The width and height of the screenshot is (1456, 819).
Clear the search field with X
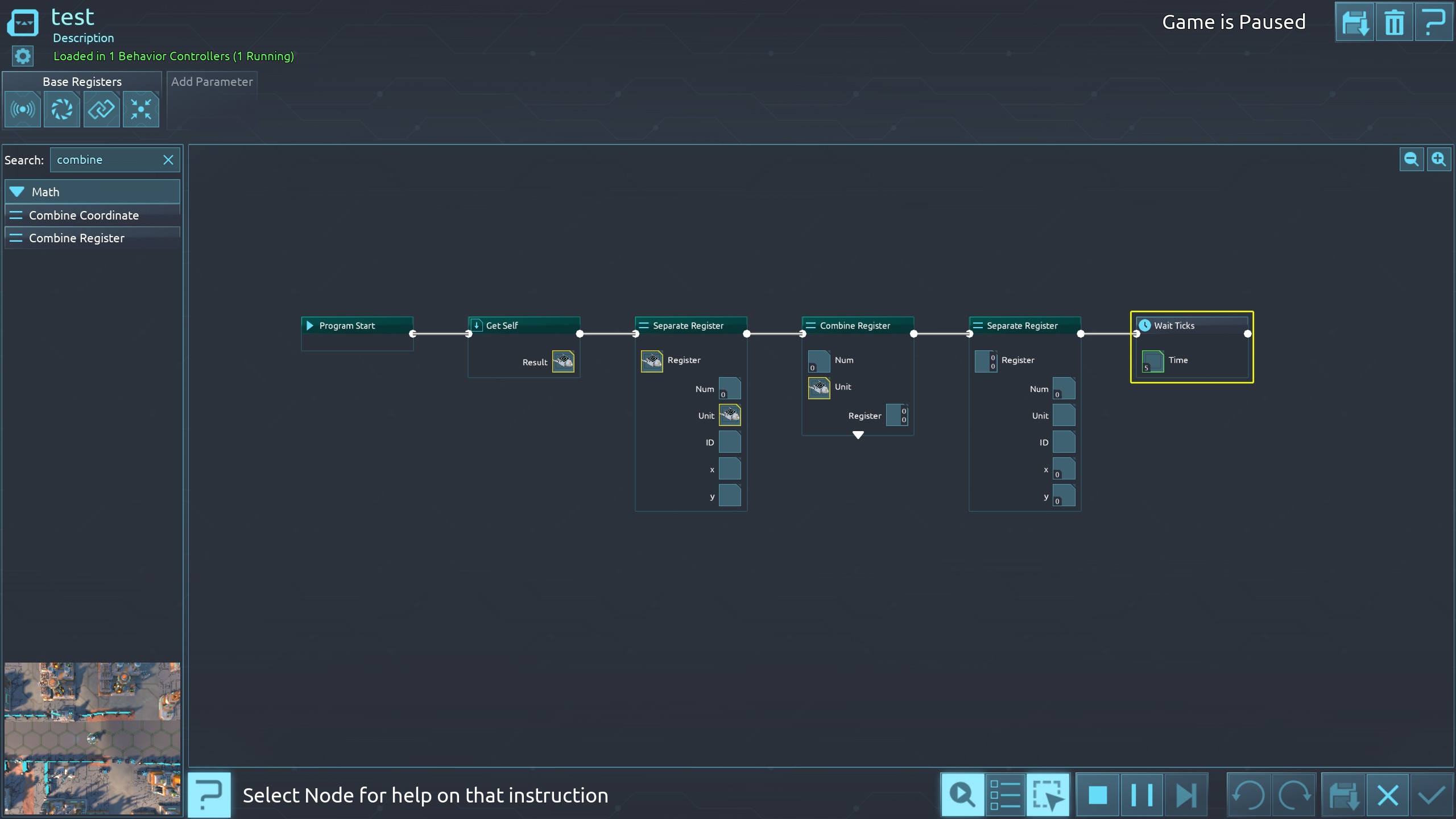[168, 160]
